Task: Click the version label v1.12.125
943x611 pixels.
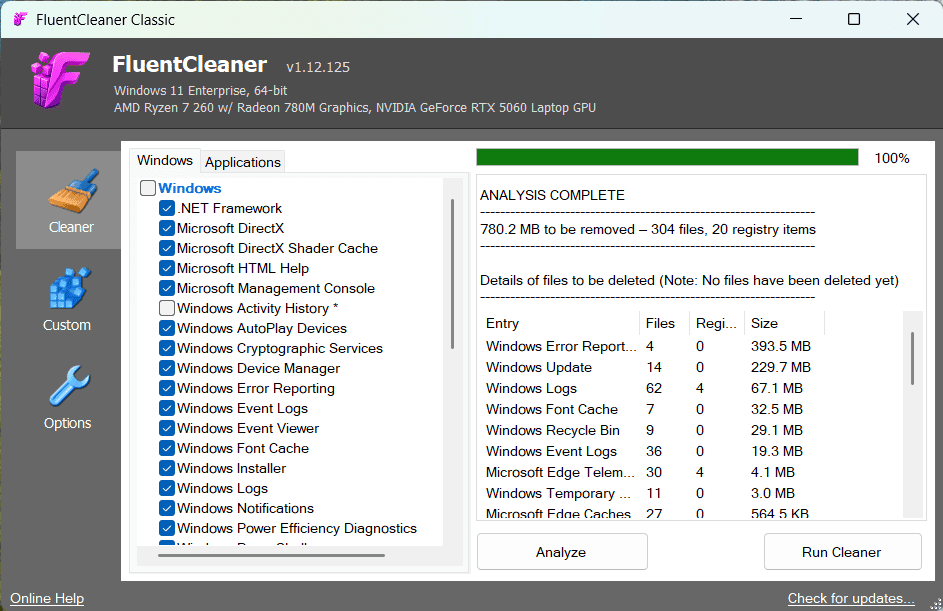Action: tap(318, 67)
